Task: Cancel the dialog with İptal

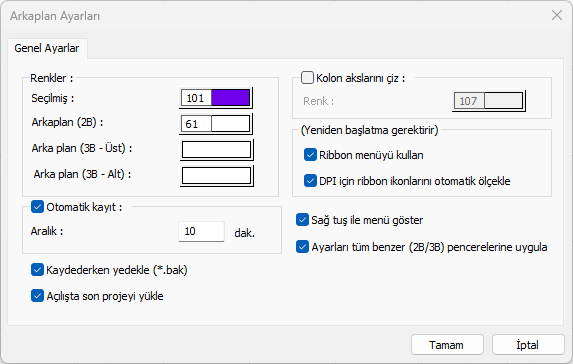Action: click(528, 345)
